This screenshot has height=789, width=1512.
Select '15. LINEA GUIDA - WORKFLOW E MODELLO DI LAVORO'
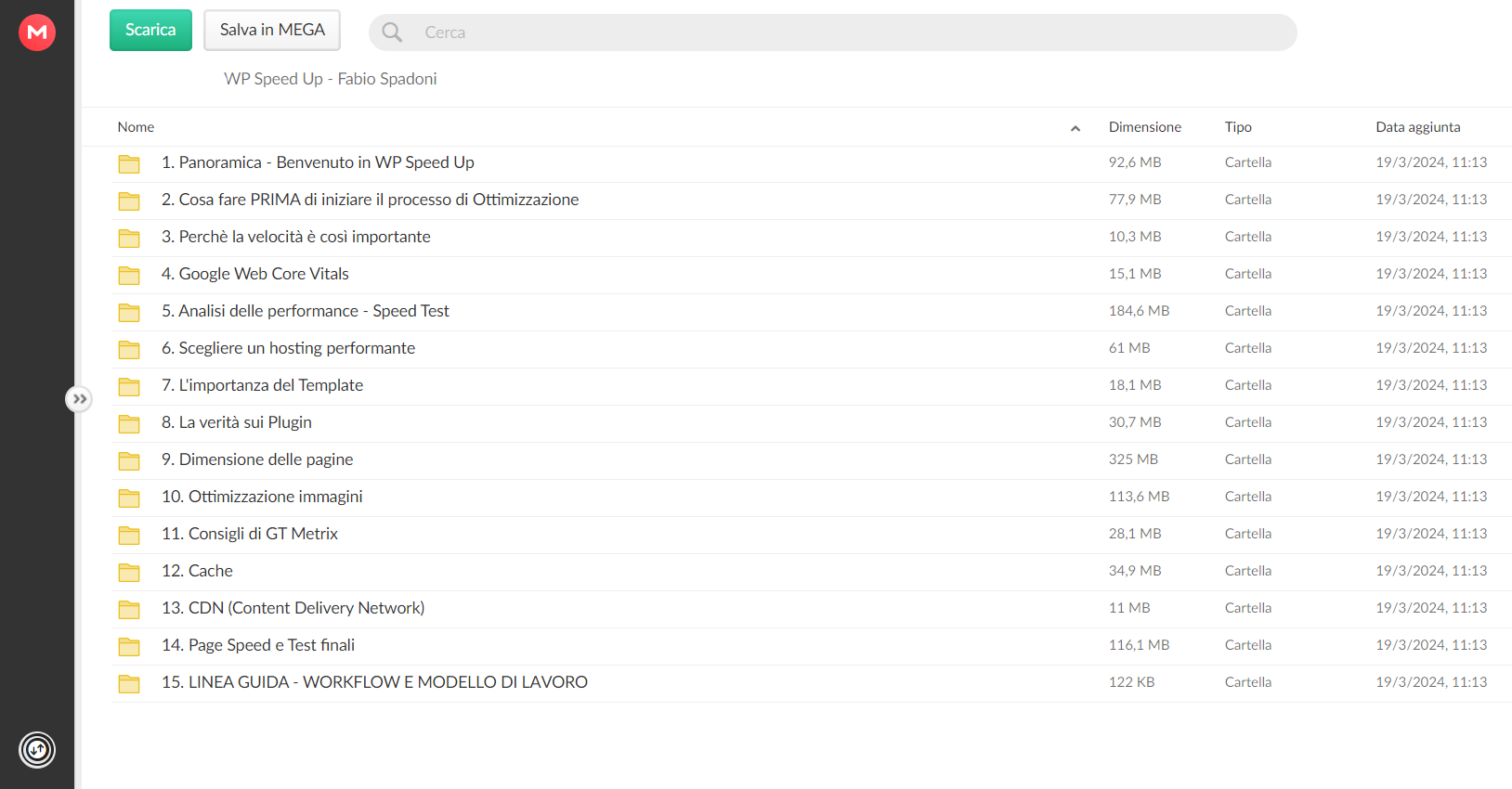tap(374, 682)
